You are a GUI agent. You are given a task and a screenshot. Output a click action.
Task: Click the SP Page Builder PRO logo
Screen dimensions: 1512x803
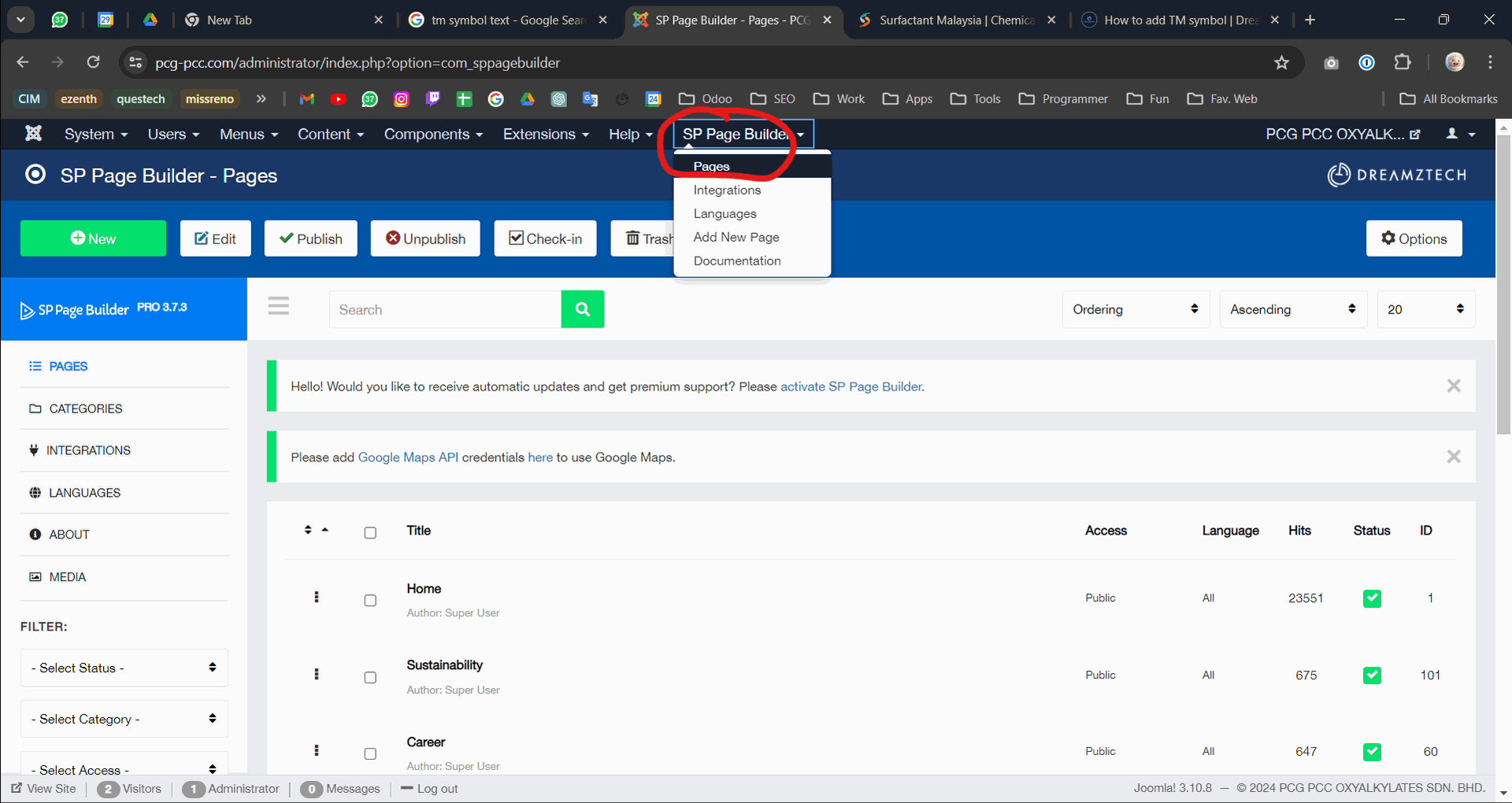pos(104,309)
